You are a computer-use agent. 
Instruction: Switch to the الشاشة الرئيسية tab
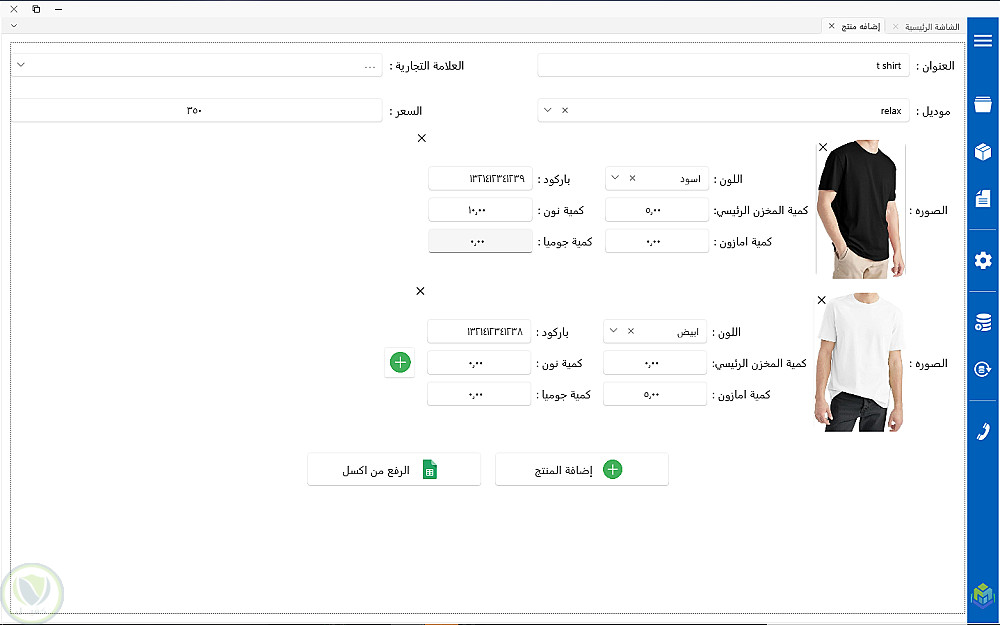point(932,26)
